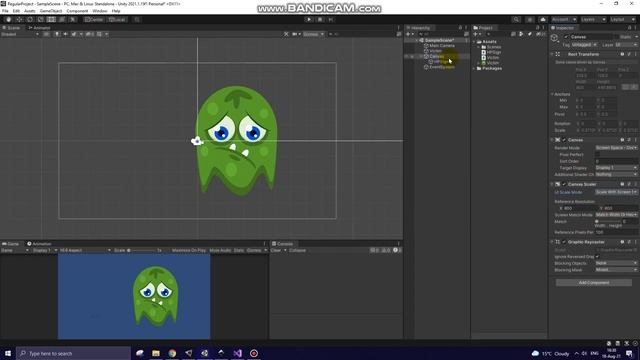This screenshot has width=640, height=360.
Task: Open the File menu
Action: click(x=5, y=11)
